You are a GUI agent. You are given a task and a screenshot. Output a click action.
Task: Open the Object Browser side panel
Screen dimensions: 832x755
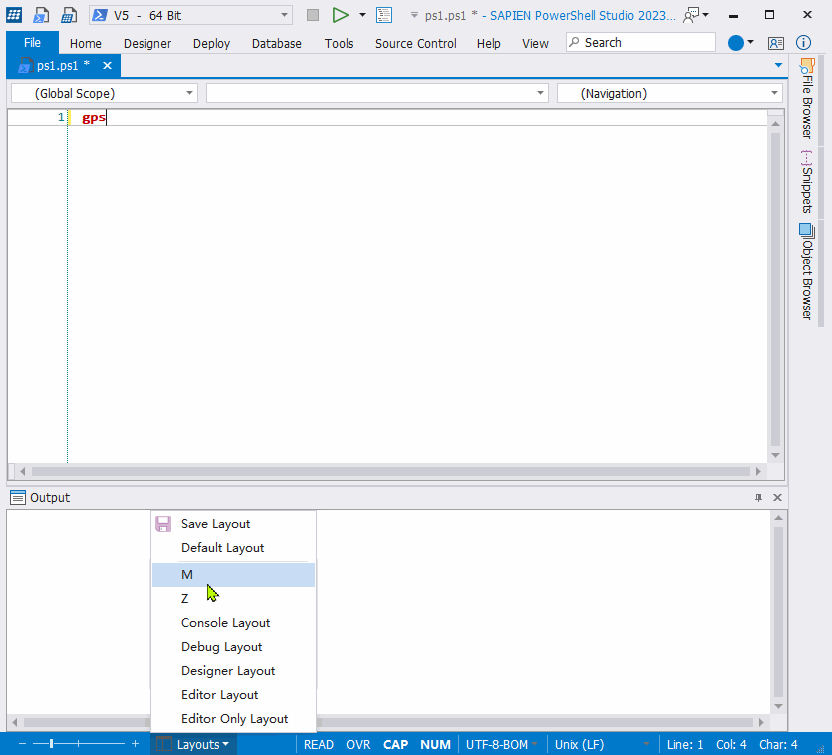(x=806, y=271)
